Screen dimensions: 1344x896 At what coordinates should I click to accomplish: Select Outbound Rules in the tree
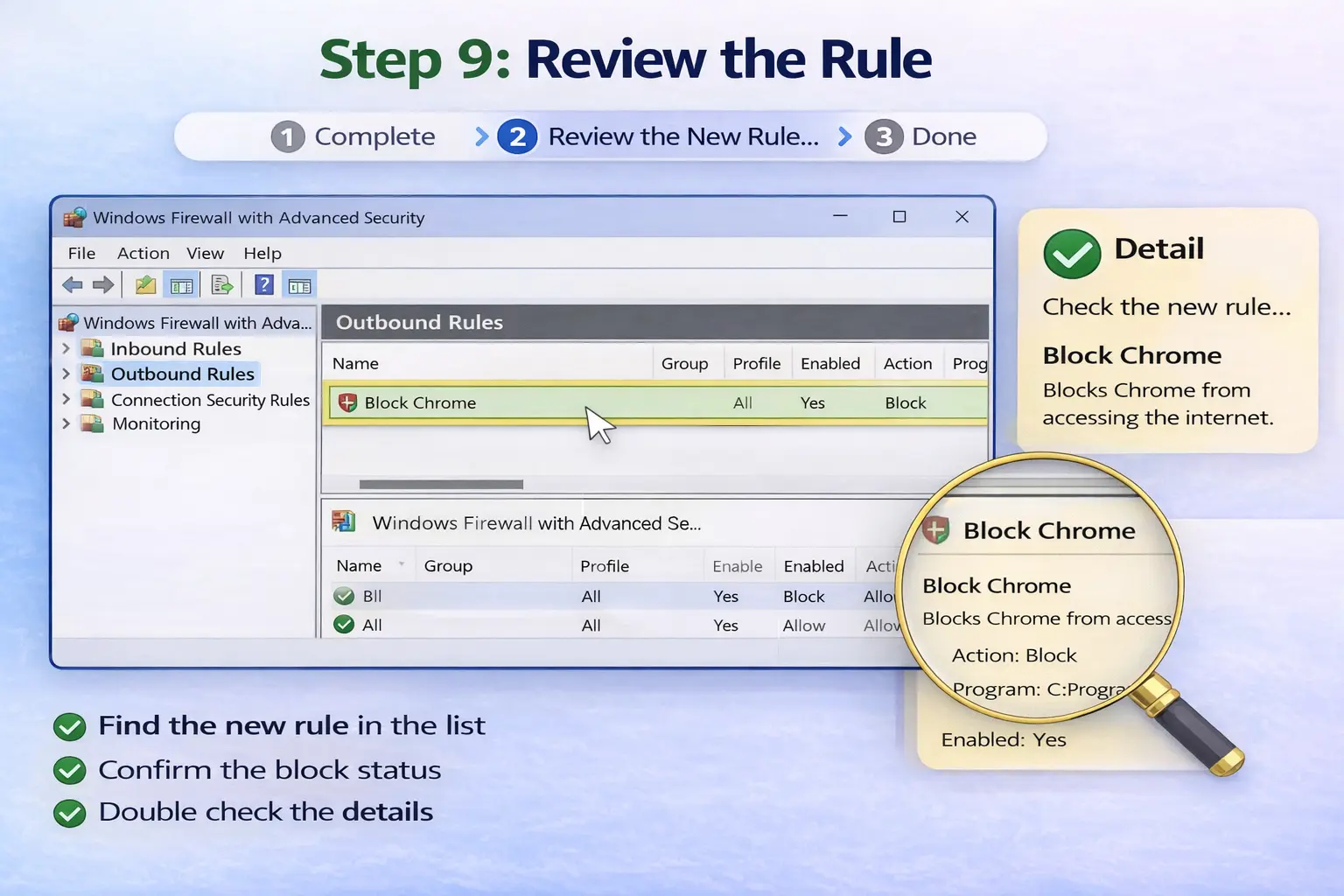183,374
